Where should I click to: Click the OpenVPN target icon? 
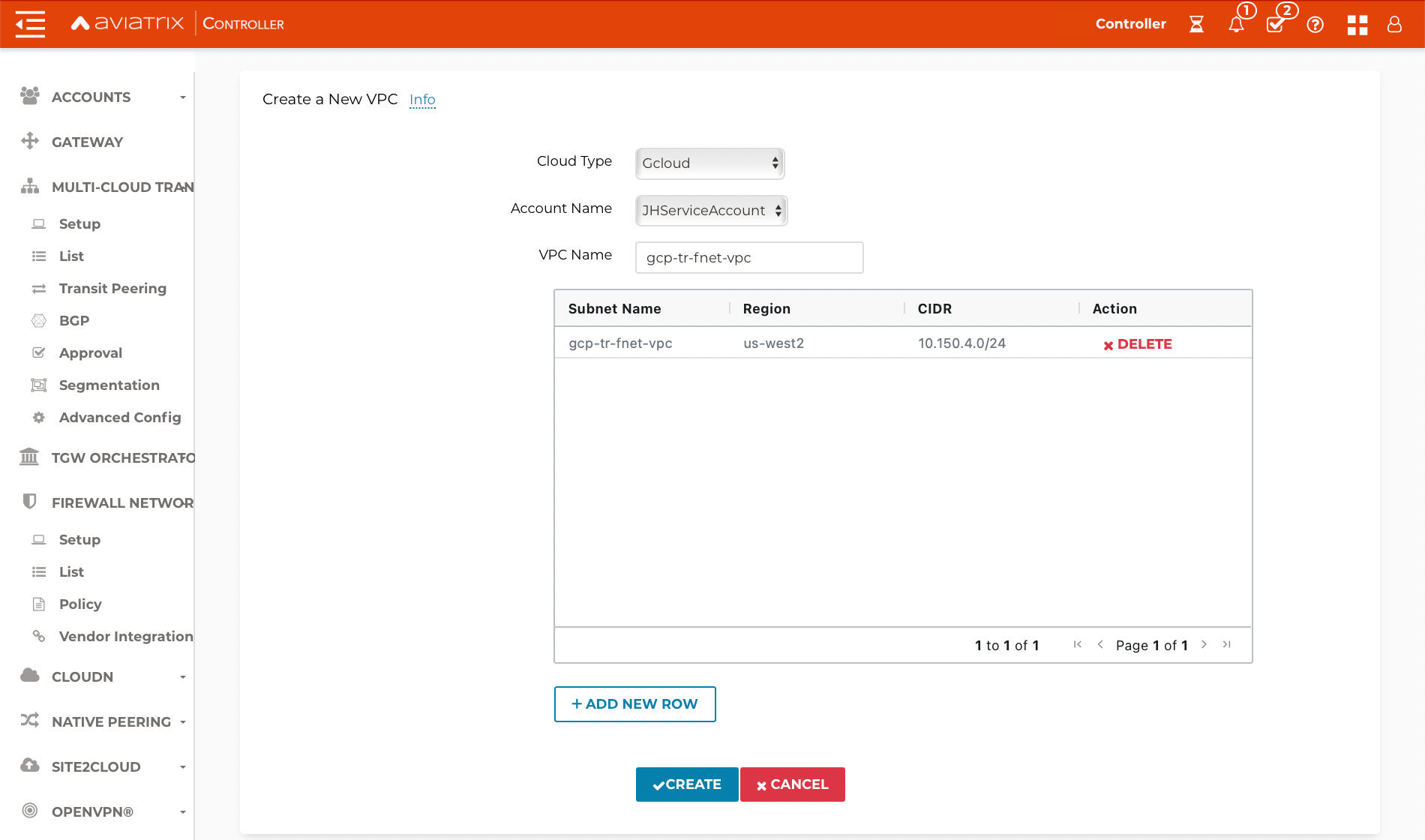(x=30, y=810)
